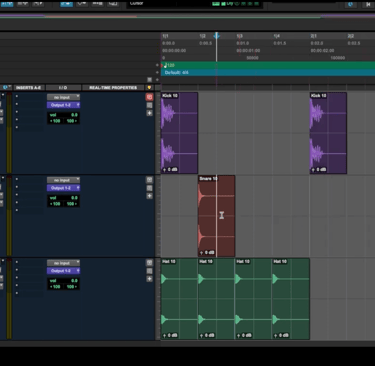Click the top gray square icon on the Snare track
Viewport: 375px width, 366px height.
(x=149, y=180)
